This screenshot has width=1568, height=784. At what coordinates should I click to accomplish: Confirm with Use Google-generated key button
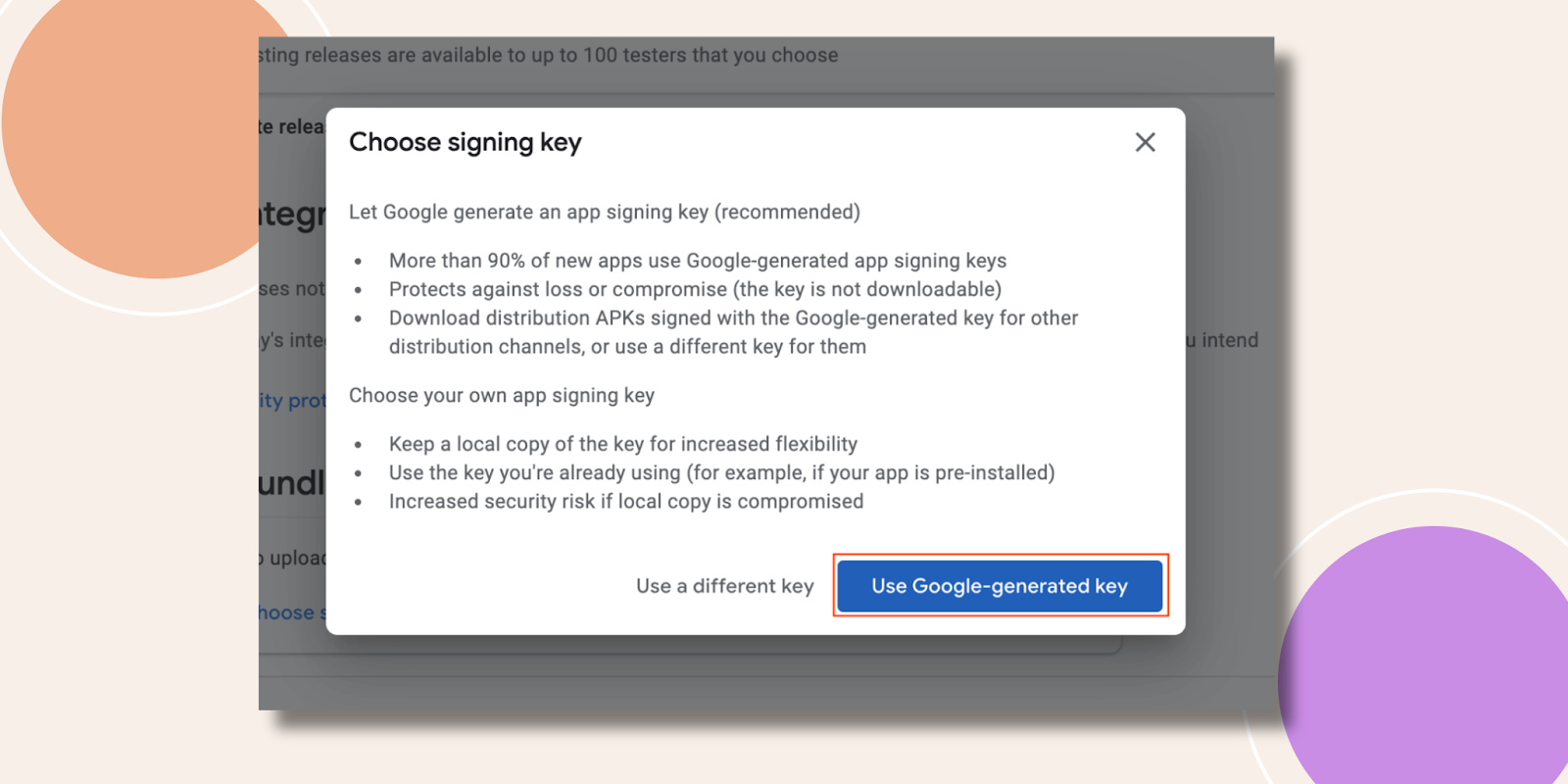click(1000, 585)
